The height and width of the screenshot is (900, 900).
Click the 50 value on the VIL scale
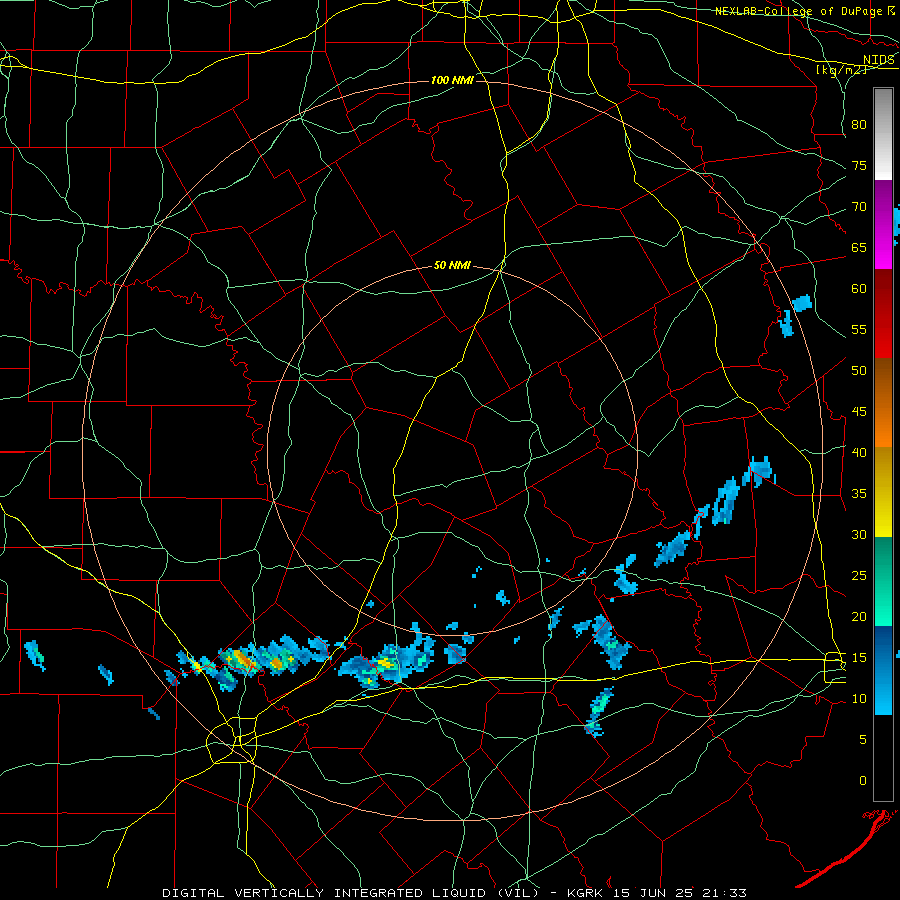859,371
